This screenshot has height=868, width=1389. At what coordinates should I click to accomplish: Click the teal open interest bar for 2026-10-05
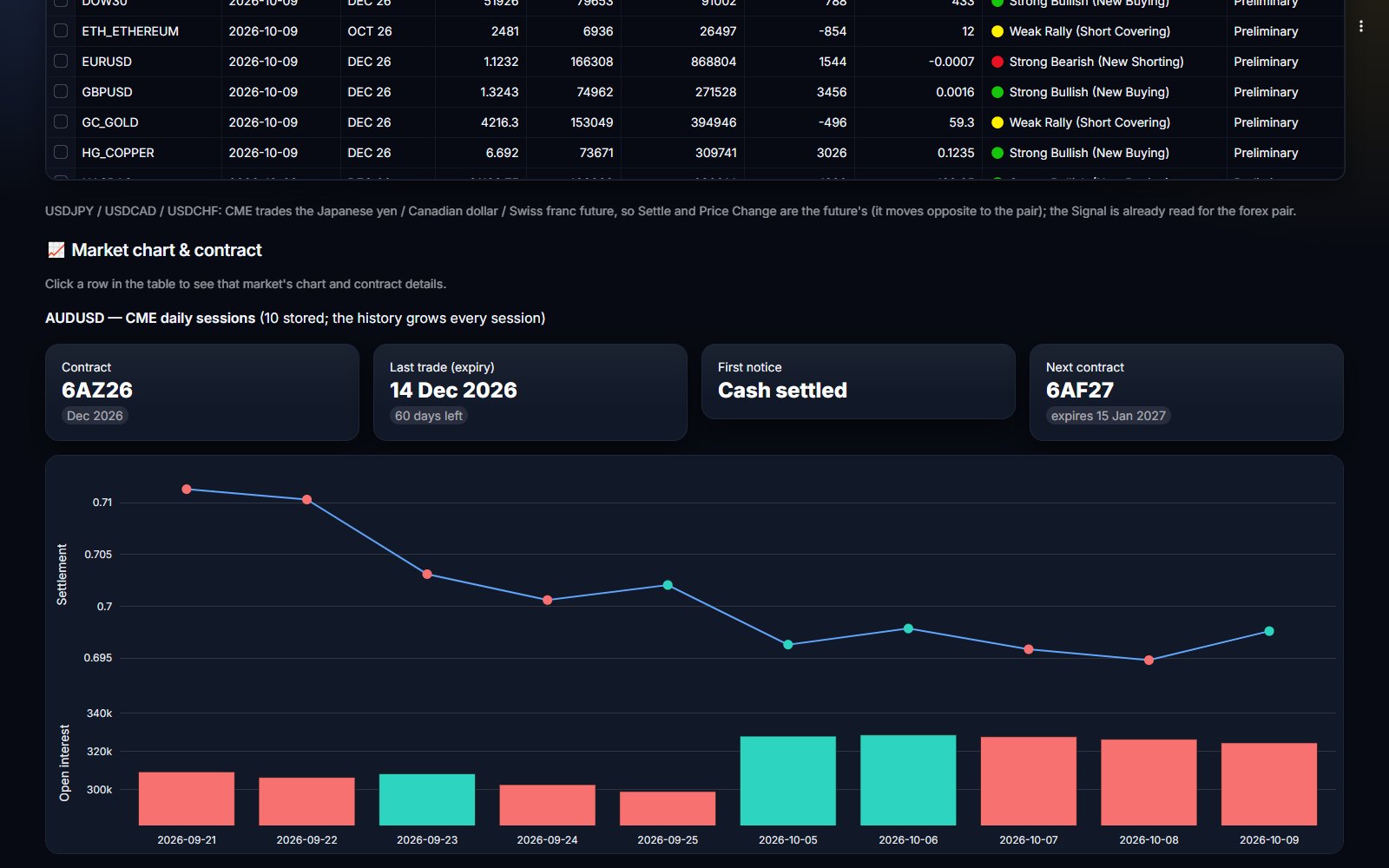pyautogui.click(x=788, y=781)
